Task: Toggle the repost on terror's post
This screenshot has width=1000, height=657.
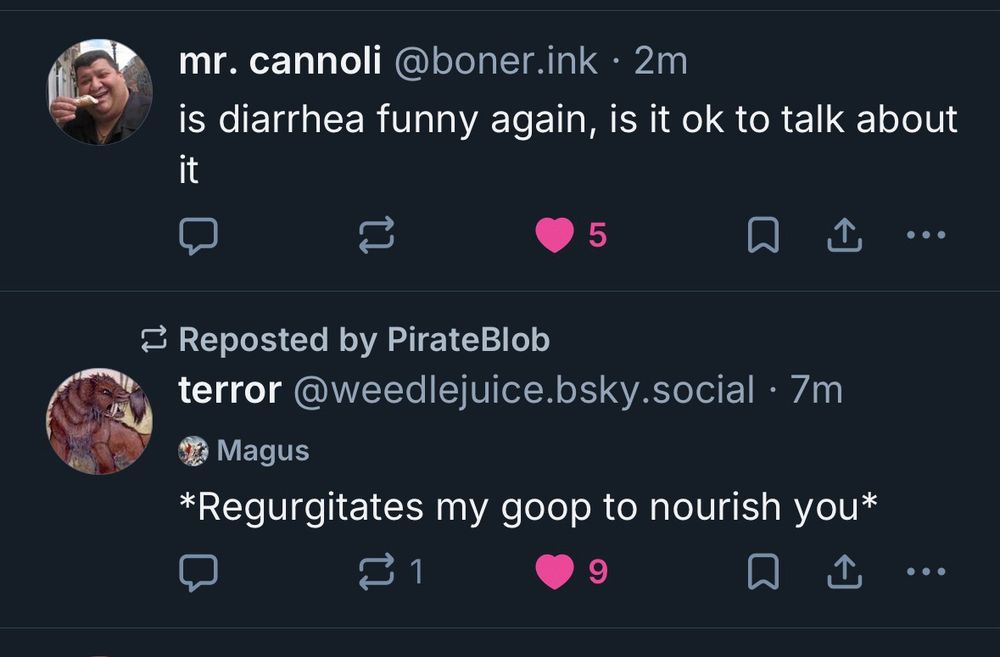Action: pyautogui.click(x=379, y=572)
